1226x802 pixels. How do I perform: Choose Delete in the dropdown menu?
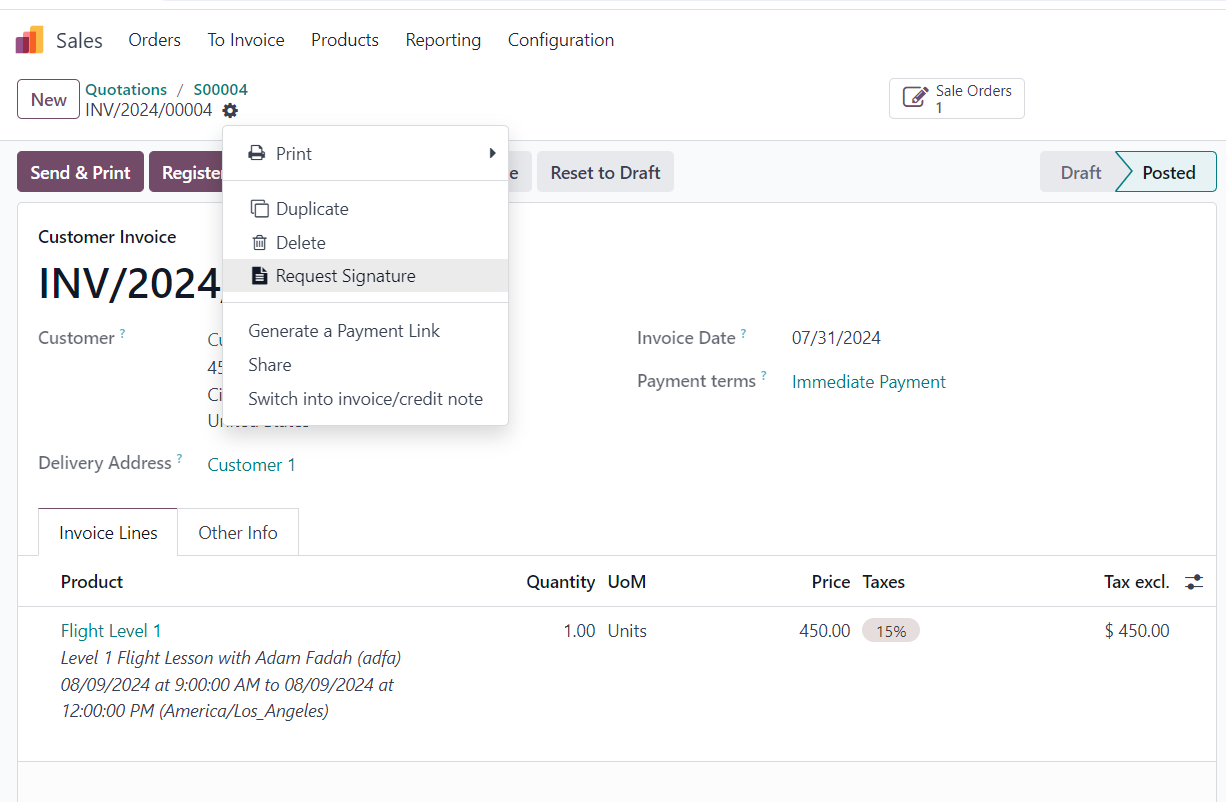tap(366, 243)
